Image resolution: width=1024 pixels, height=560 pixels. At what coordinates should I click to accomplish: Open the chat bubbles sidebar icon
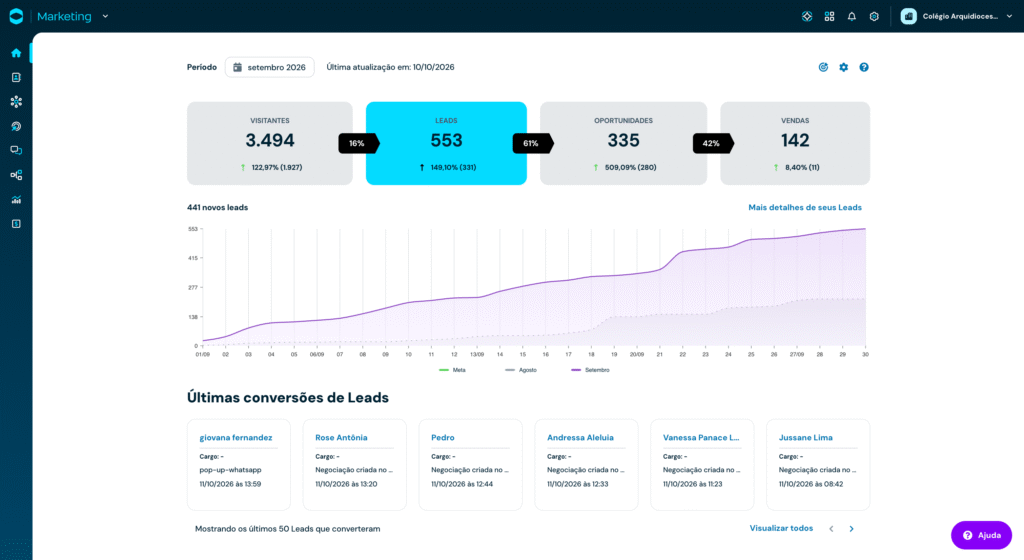pyautogui.click(x=16, y=150)
